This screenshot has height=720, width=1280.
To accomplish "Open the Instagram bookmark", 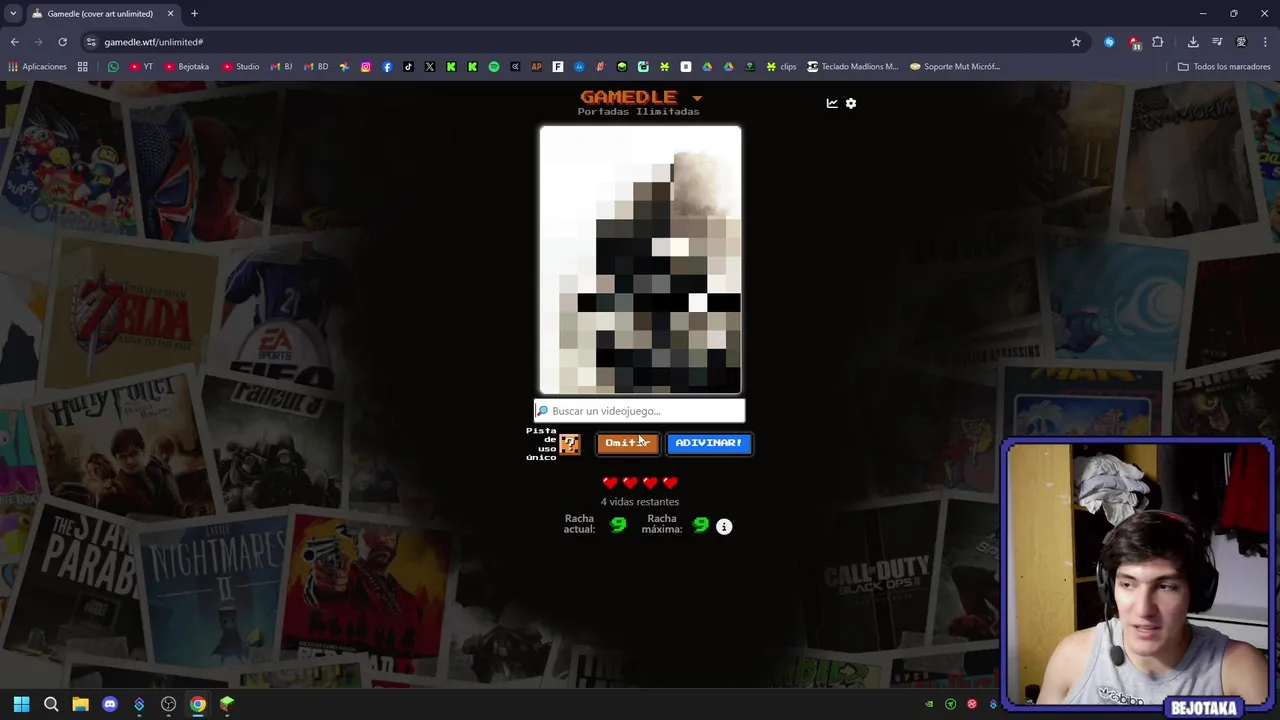I will 366,67.
